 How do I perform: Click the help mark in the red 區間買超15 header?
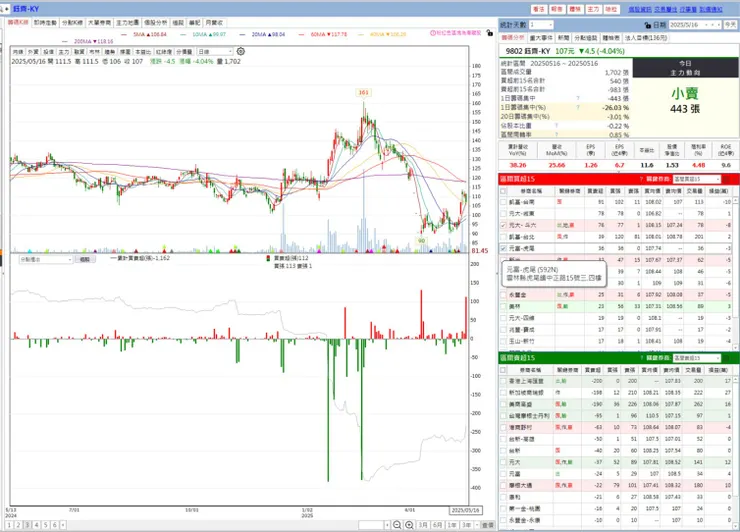tap(641, 179)
